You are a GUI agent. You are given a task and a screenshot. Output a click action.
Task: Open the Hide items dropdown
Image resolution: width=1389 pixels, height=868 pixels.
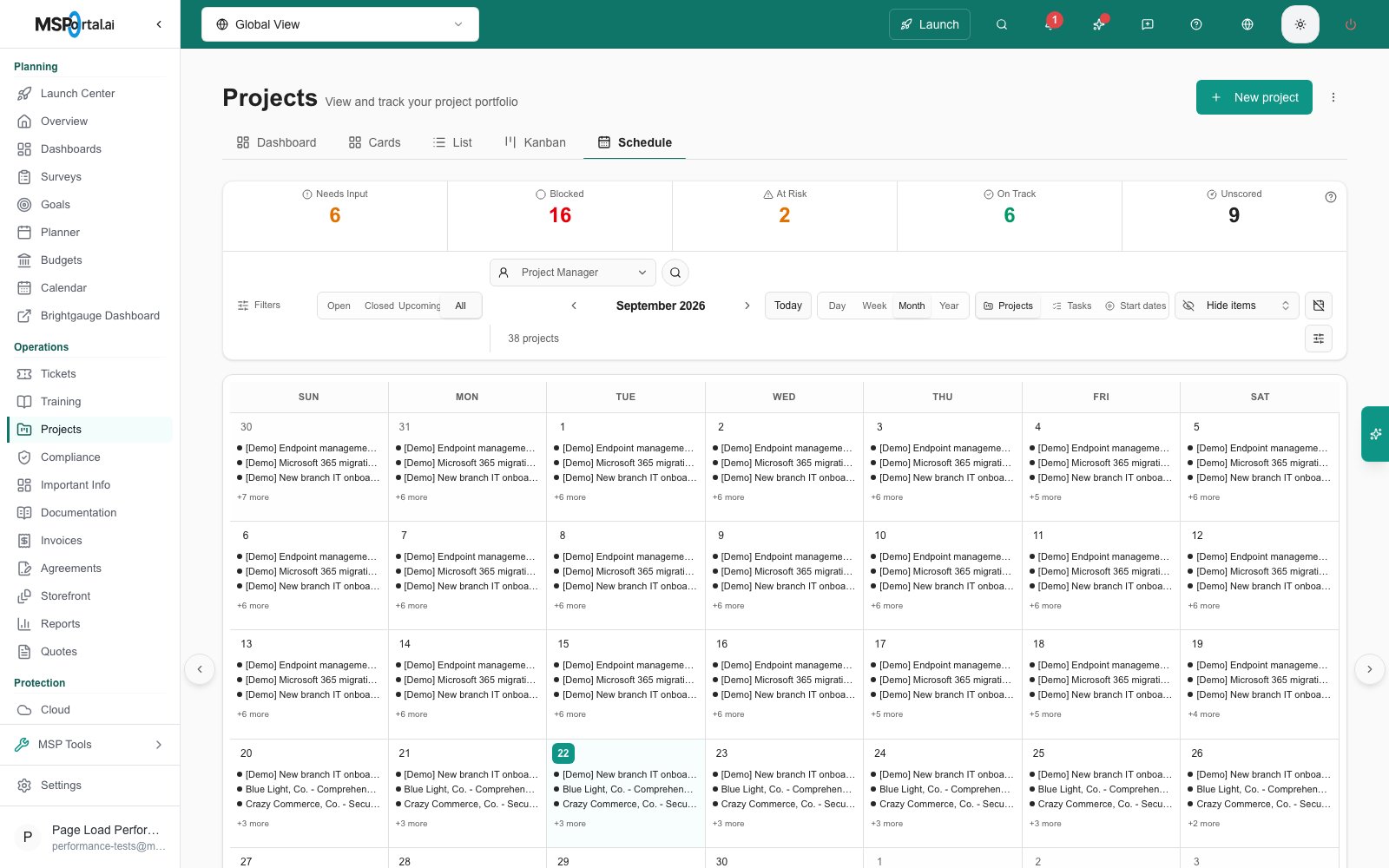(1237, 306)
